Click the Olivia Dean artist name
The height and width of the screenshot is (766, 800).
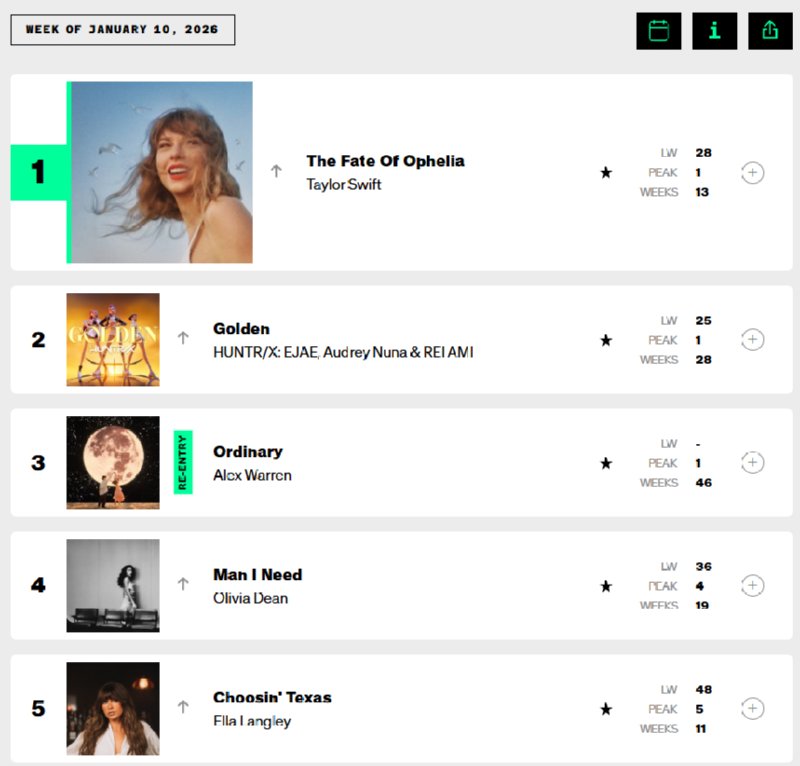(x=250, y=598)
